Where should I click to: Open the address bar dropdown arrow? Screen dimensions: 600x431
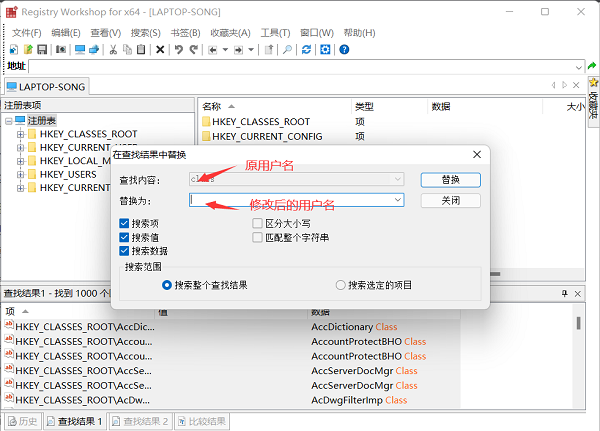579,67
